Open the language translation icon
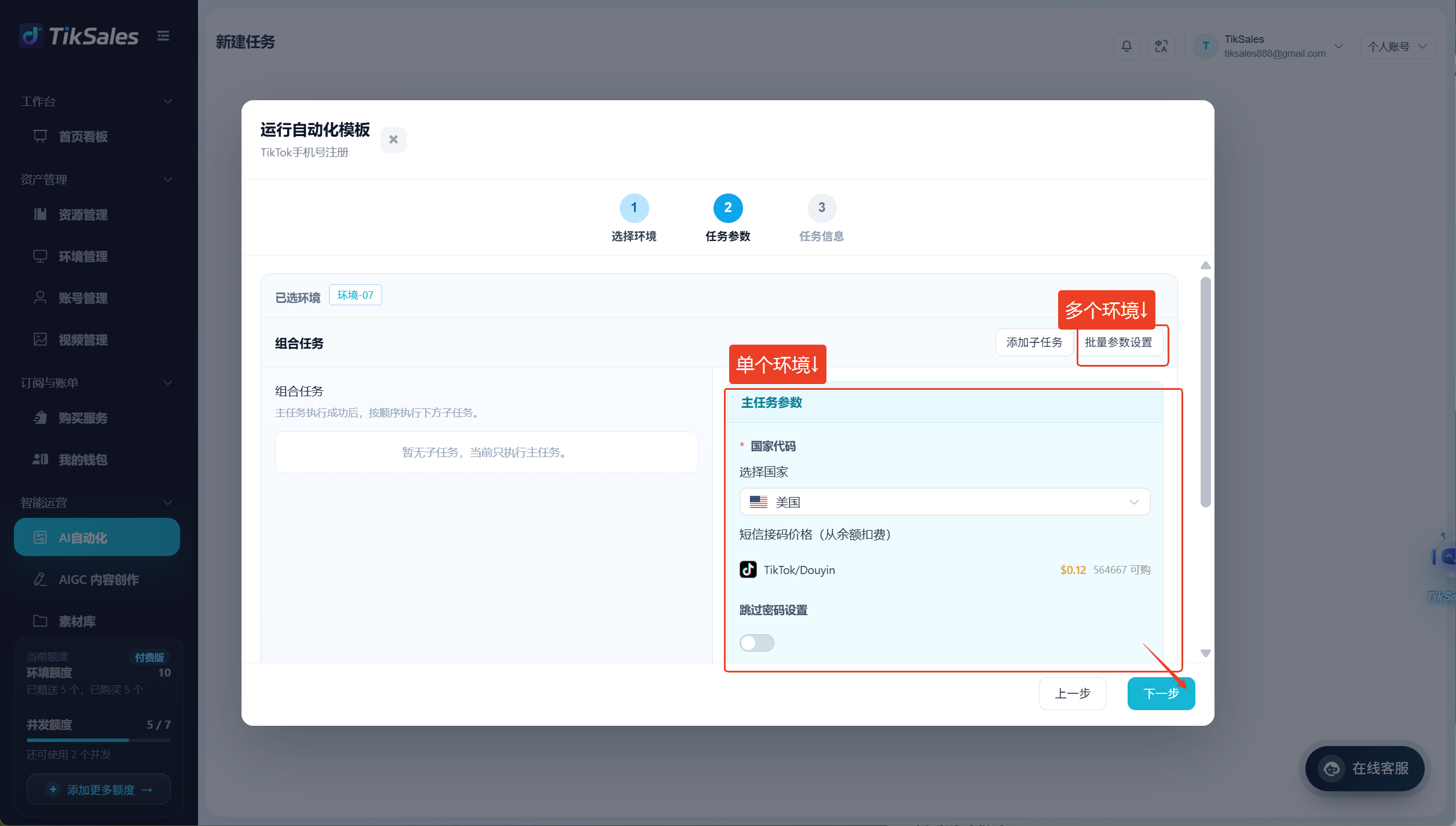Image resolution: width=1456 pixels, height=826 pixels. 1161,46
